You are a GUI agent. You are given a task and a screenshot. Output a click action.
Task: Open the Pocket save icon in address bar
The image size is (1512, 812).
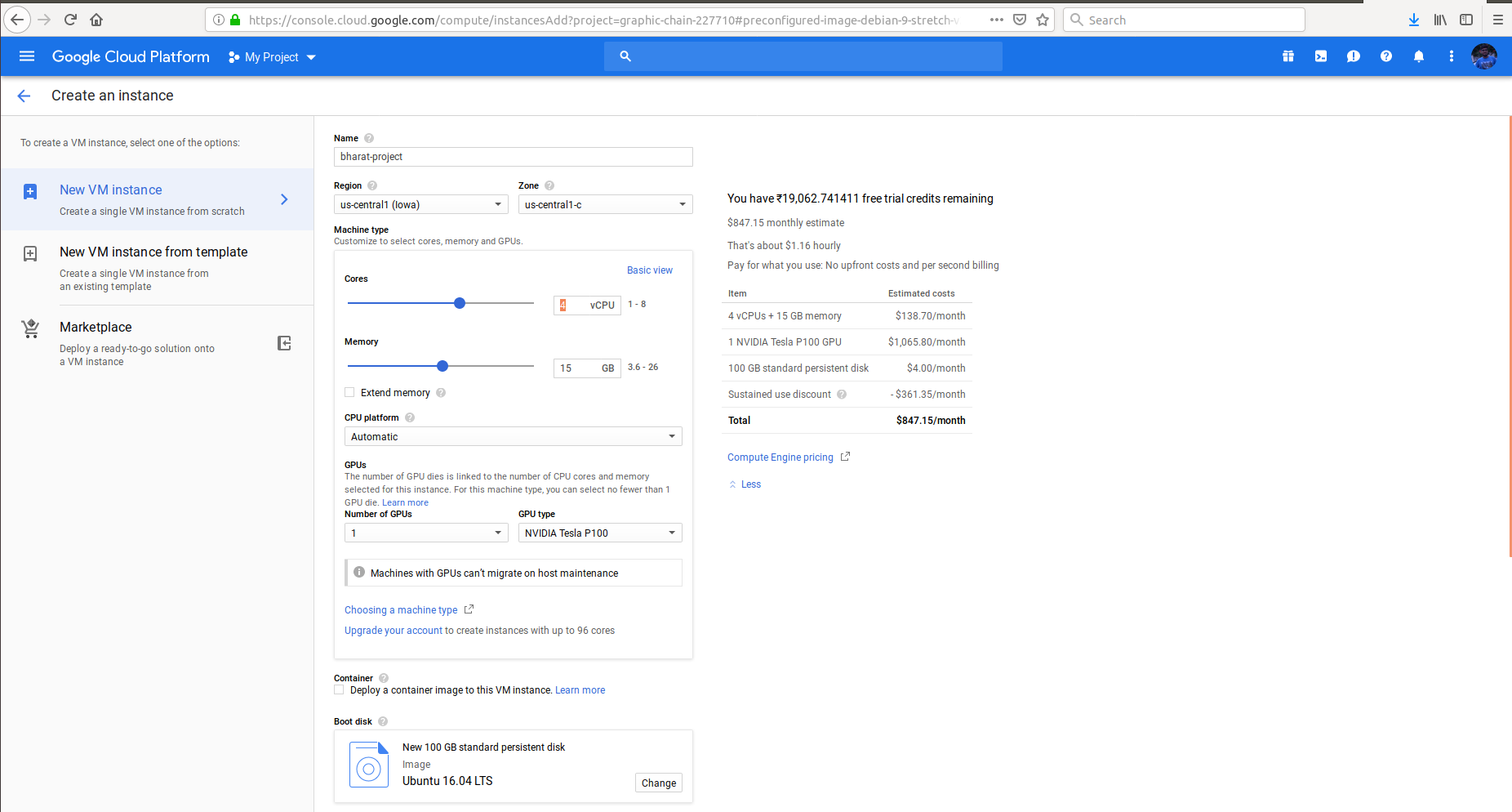pyautogui.click(x=1020, y=20)
